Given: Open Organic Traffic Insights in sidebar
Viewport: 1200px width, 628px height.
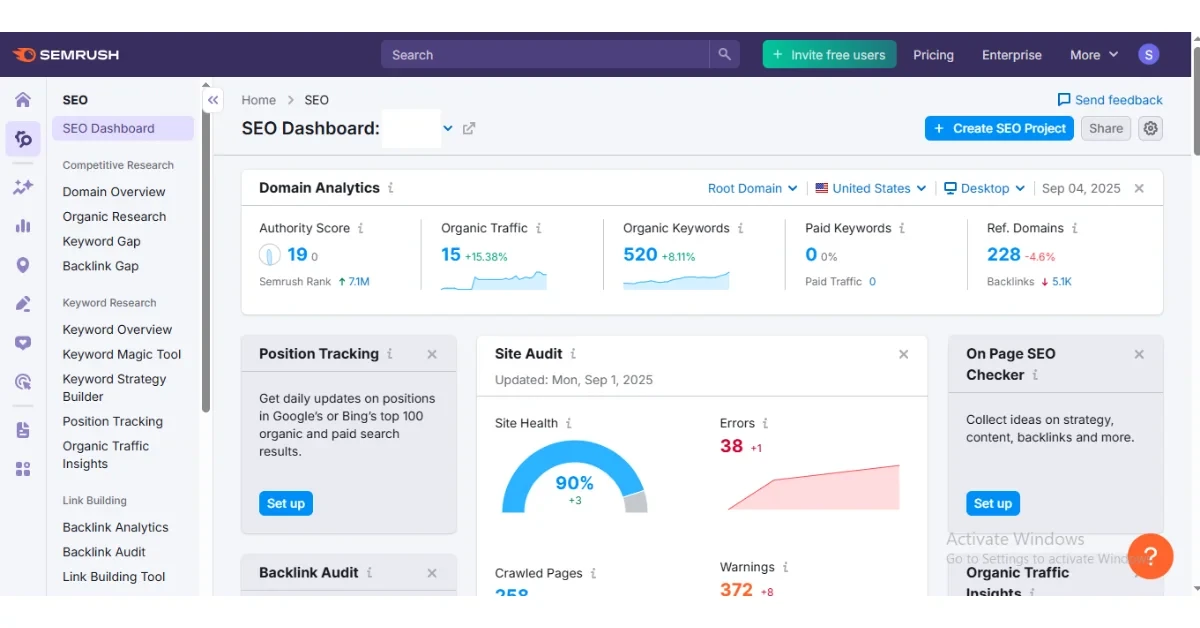Looking at the screenshot, I should 106,455.
